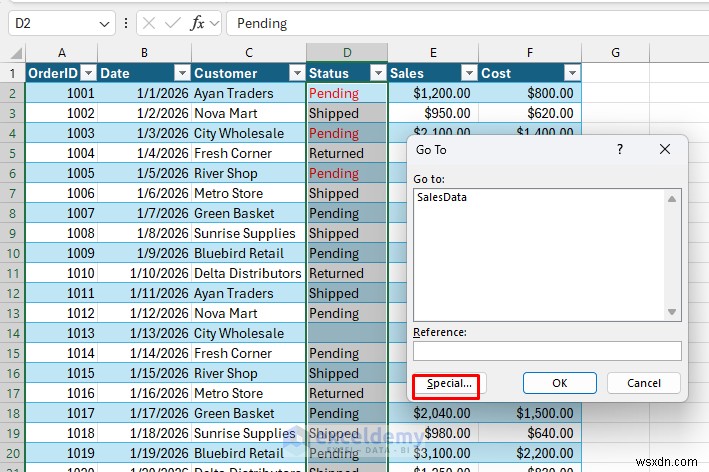Select column A header
Screen dimensions: 709x472
click(62, 53)
